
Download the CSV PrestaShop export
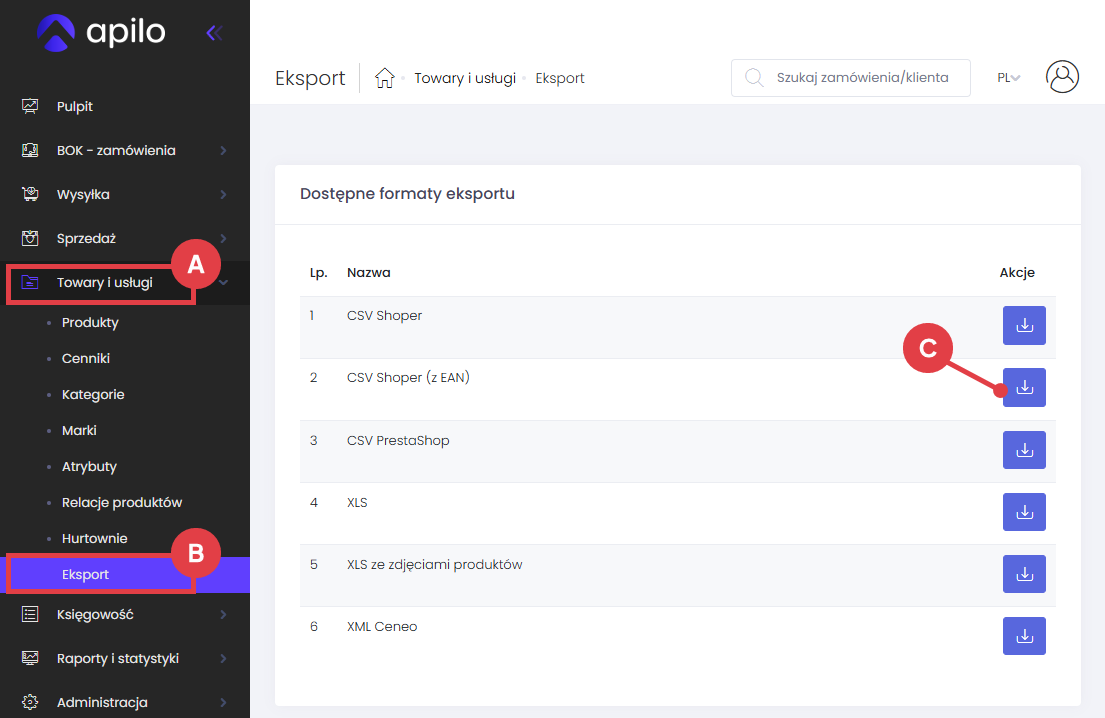[x=1024, y=450]
